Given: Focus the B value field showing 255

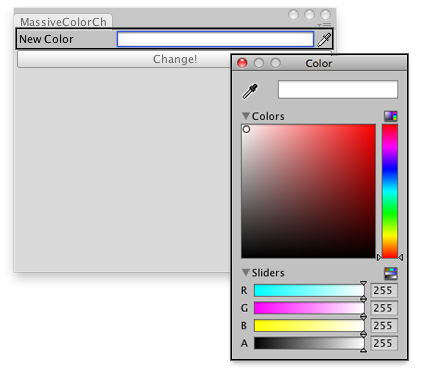Looking at the screenshot, I should coord(384,325).
